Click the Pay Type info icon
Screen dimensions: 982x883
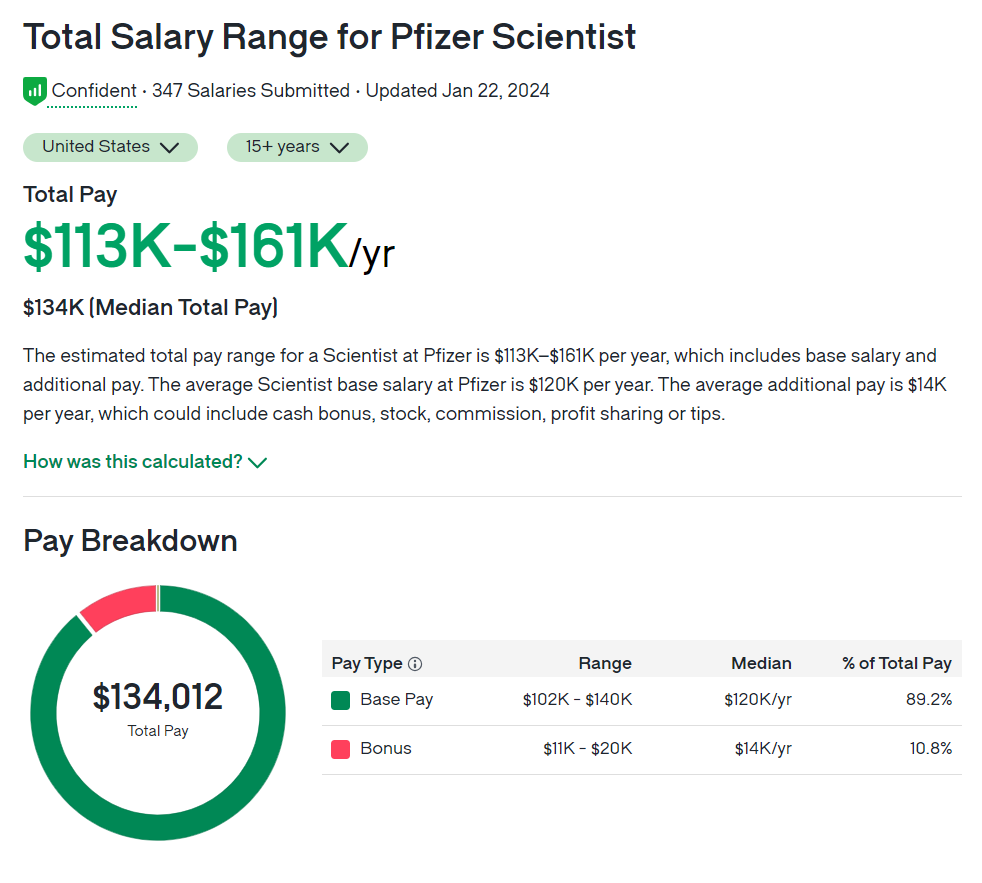coord(415,663)
